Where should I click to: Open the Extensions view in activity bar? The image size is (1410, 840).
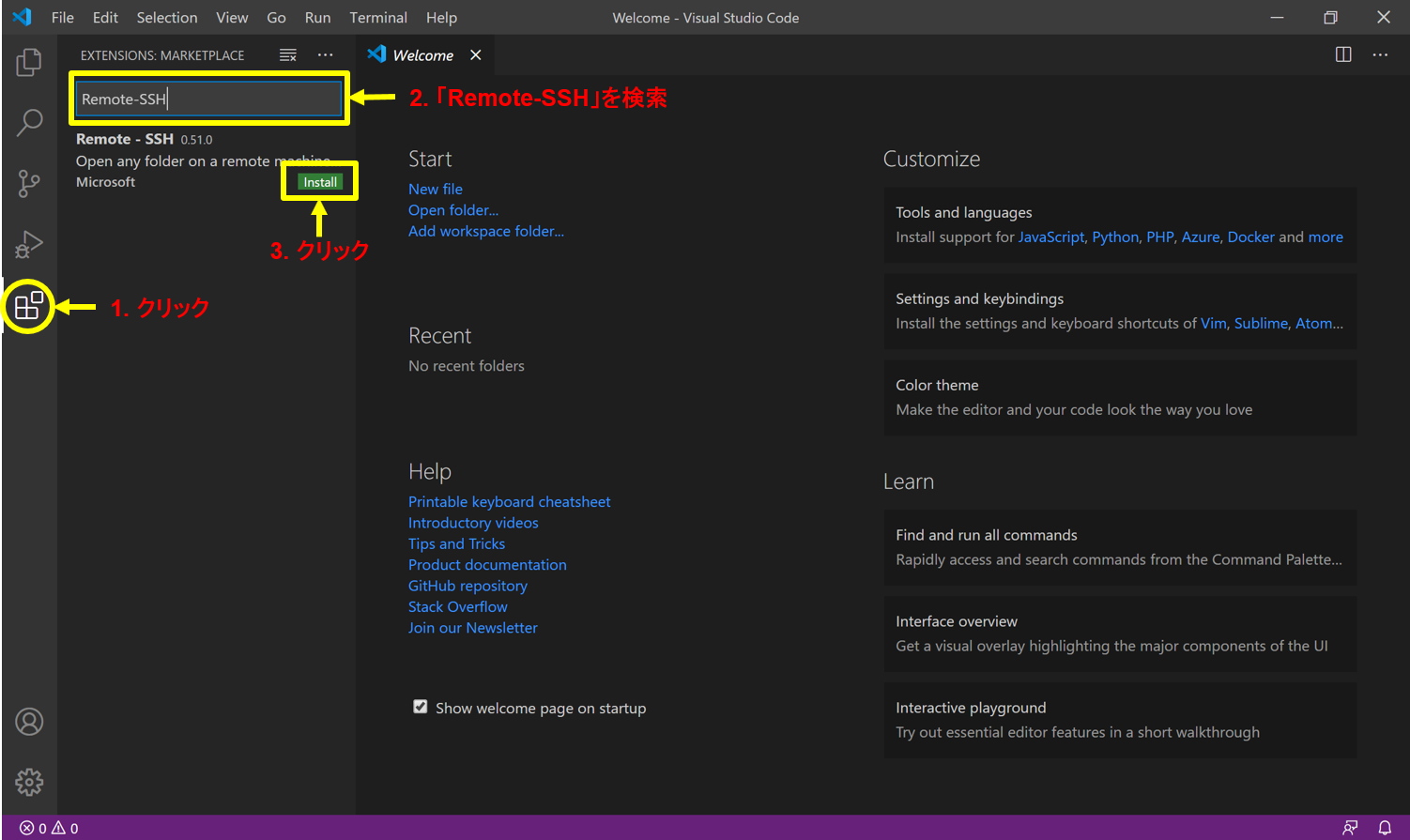click(29, 305)
